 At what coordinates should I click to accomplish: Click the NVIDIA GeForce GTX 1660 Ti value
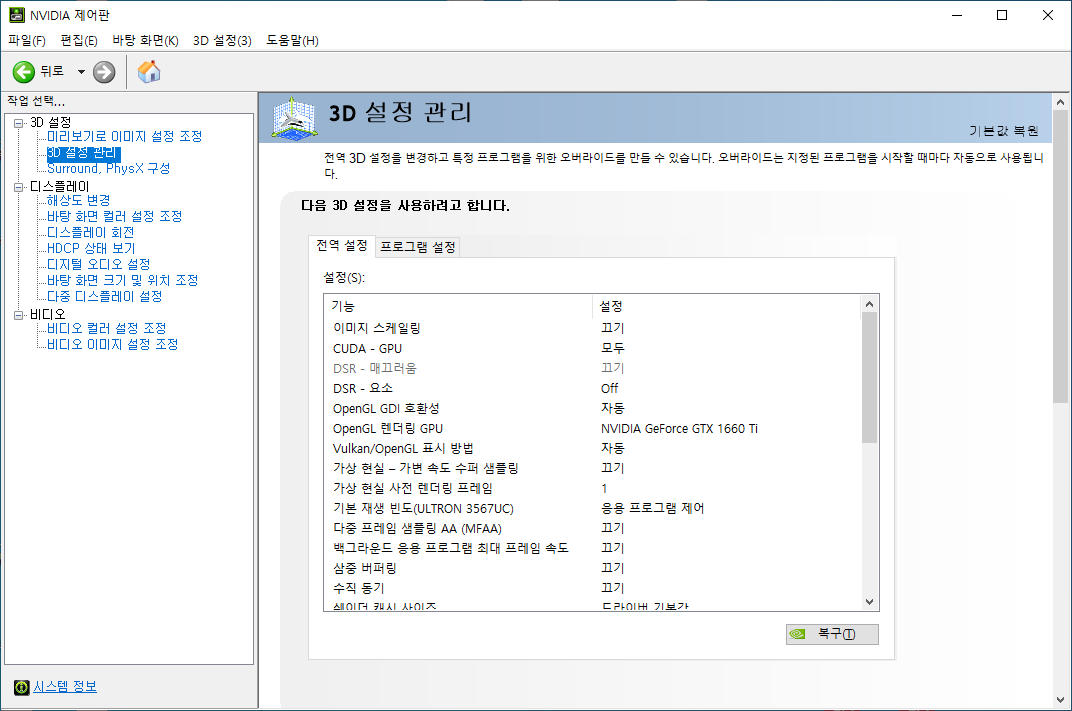679,429
